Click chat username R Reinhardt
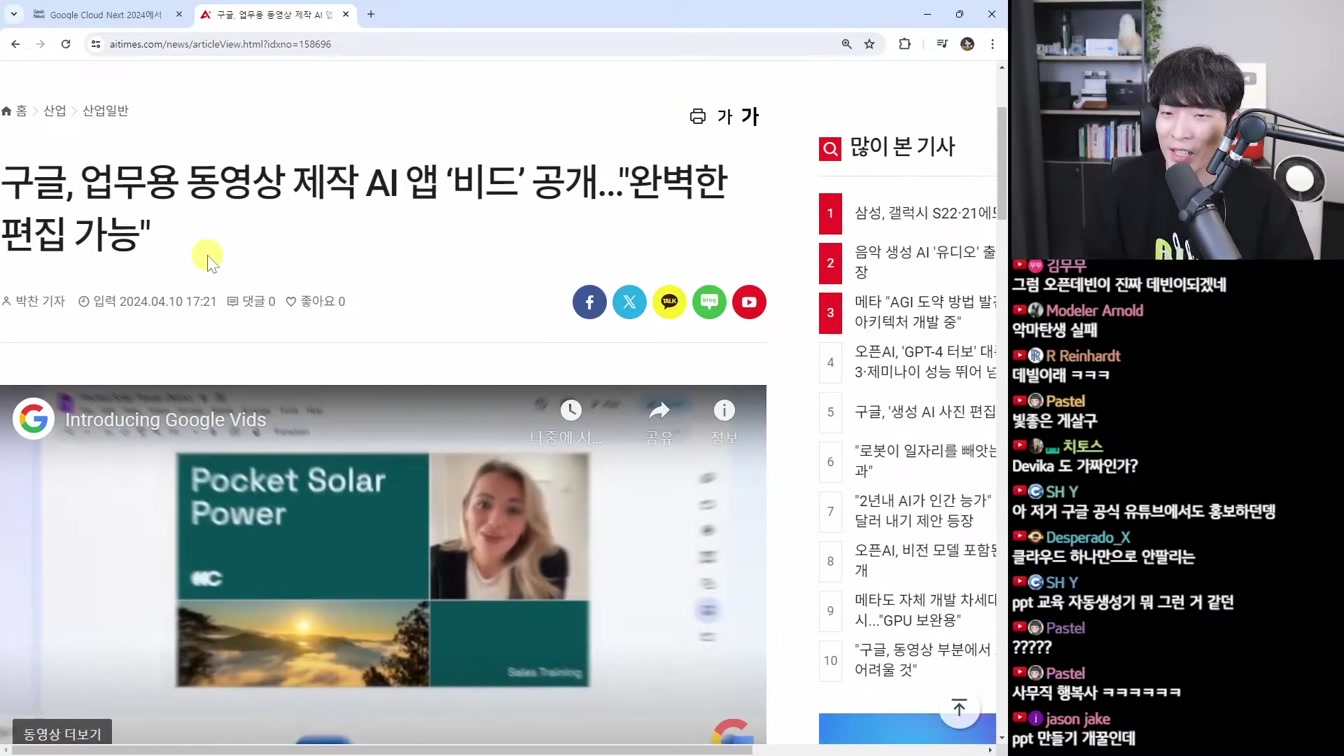 click(x=1083, y=356)
